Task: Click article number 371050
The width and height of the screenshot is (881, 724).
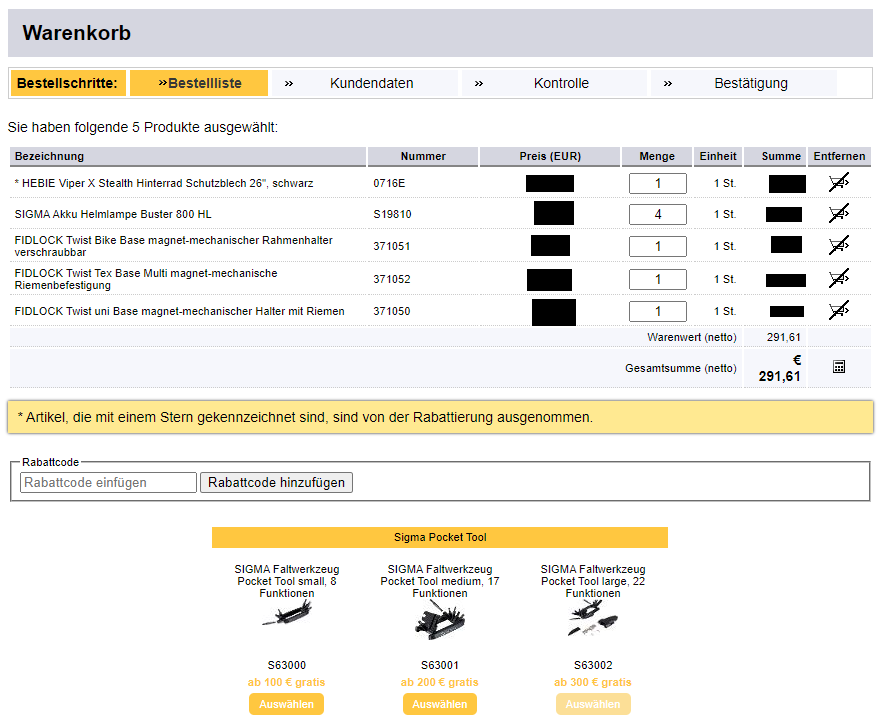Action: (392, 311)
